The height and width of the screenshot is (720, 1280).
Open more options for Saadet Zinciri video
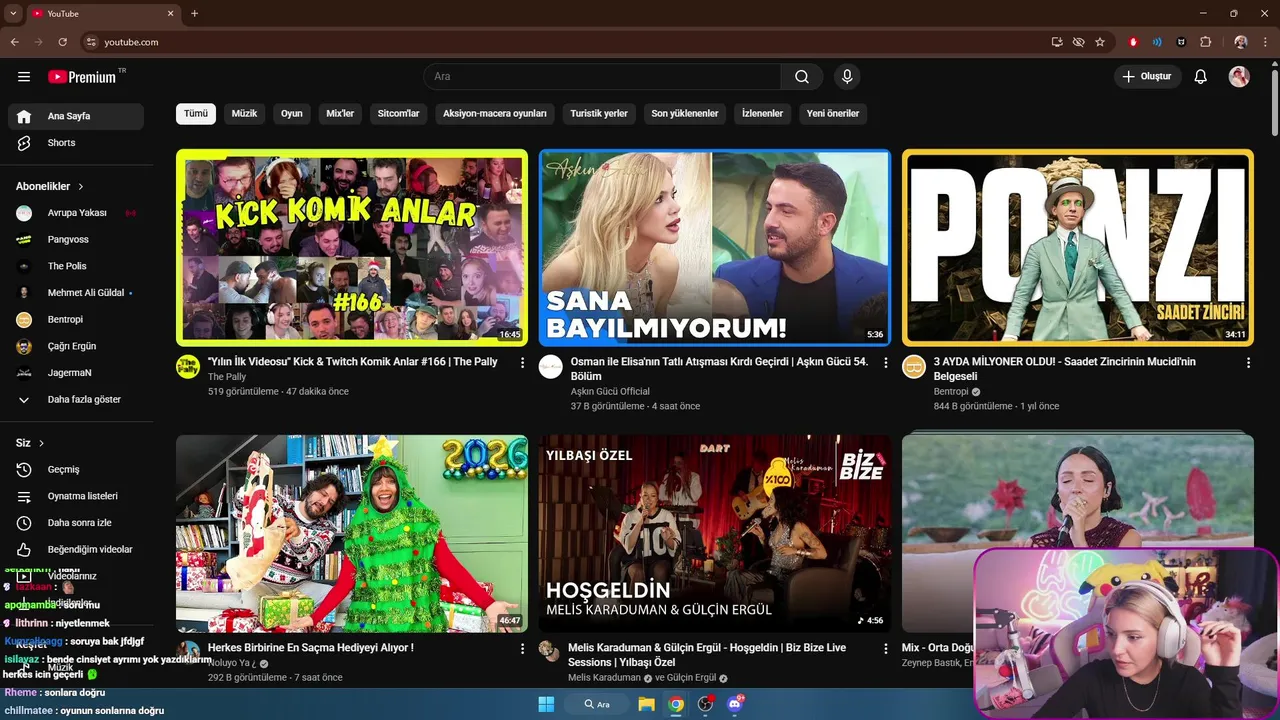[1248, 363]
